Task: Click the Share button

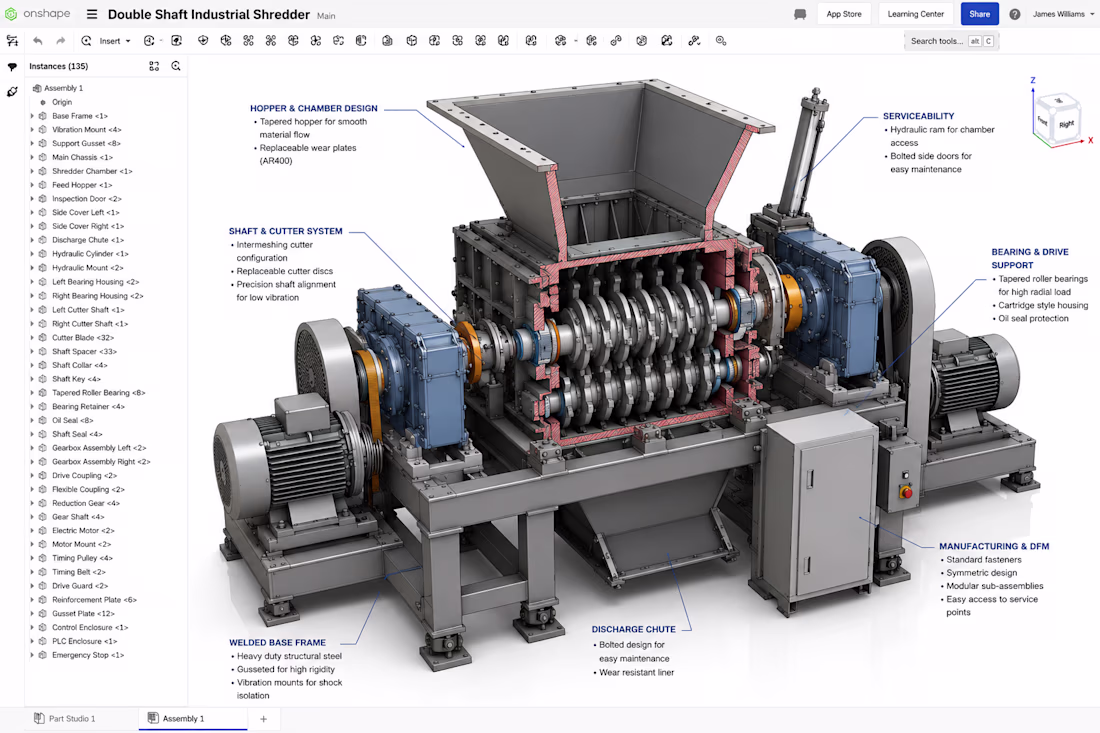Action: (x=979, y=14)
